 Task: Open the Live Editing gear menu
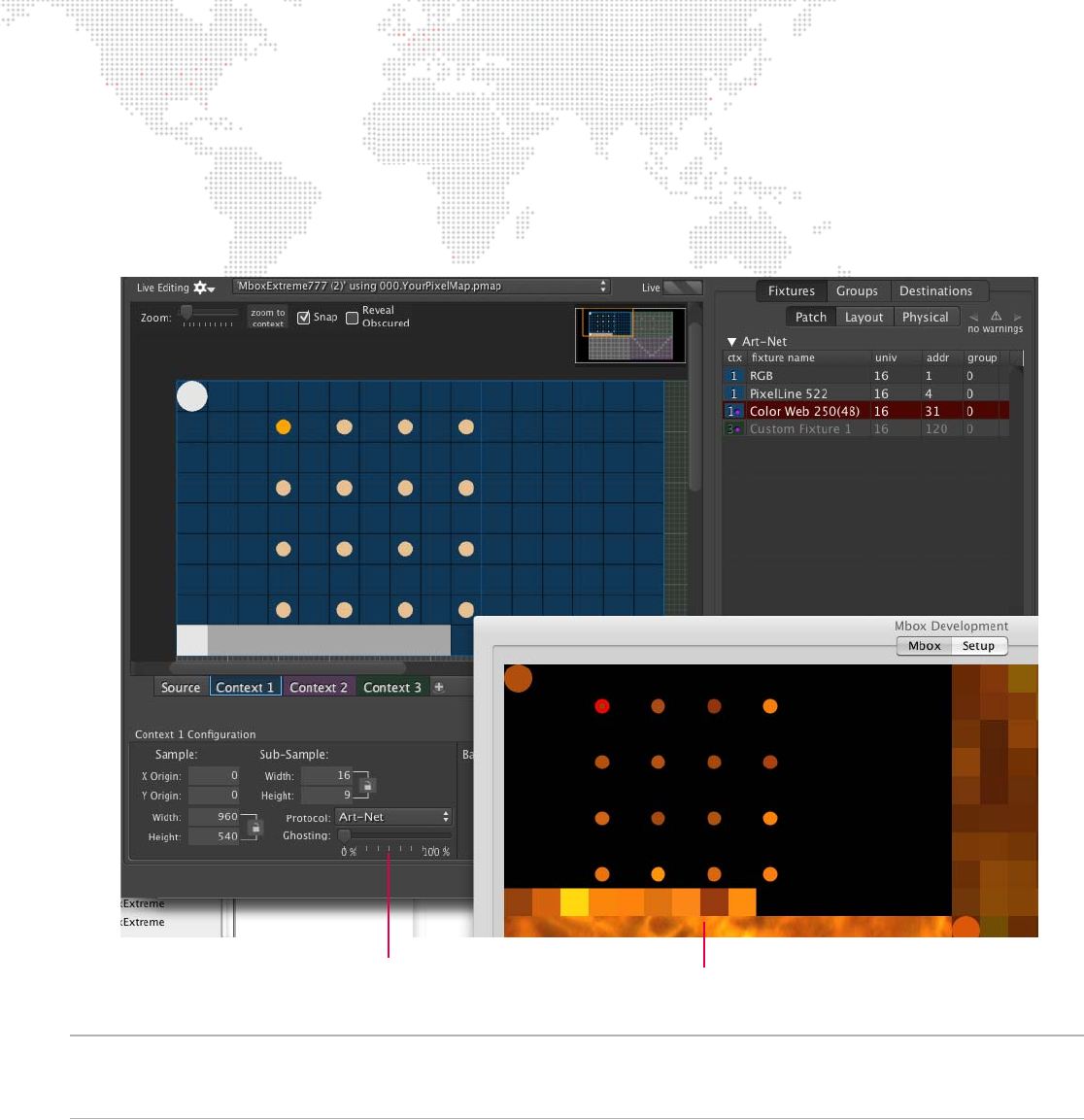(x=204, y=288)
